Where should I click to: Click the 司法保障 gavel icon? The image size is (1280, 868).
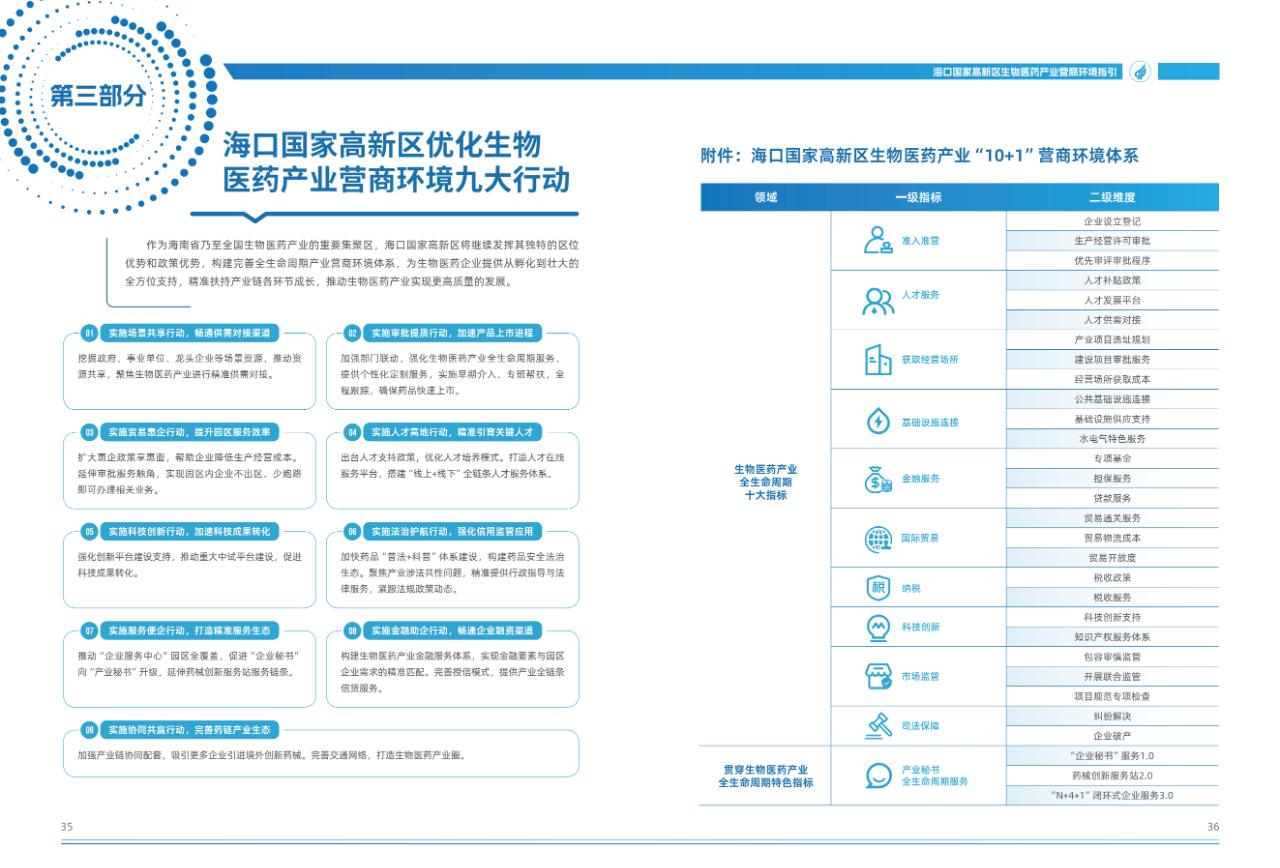tap(878, 725)
